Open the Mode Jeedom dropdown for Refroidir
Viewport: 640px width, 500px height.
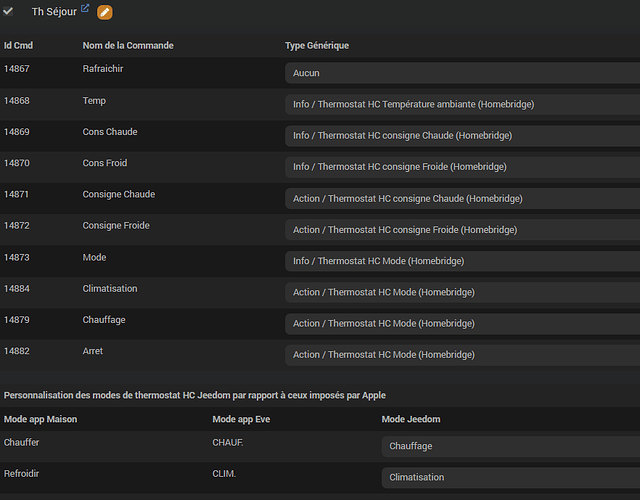click(510, 478)
